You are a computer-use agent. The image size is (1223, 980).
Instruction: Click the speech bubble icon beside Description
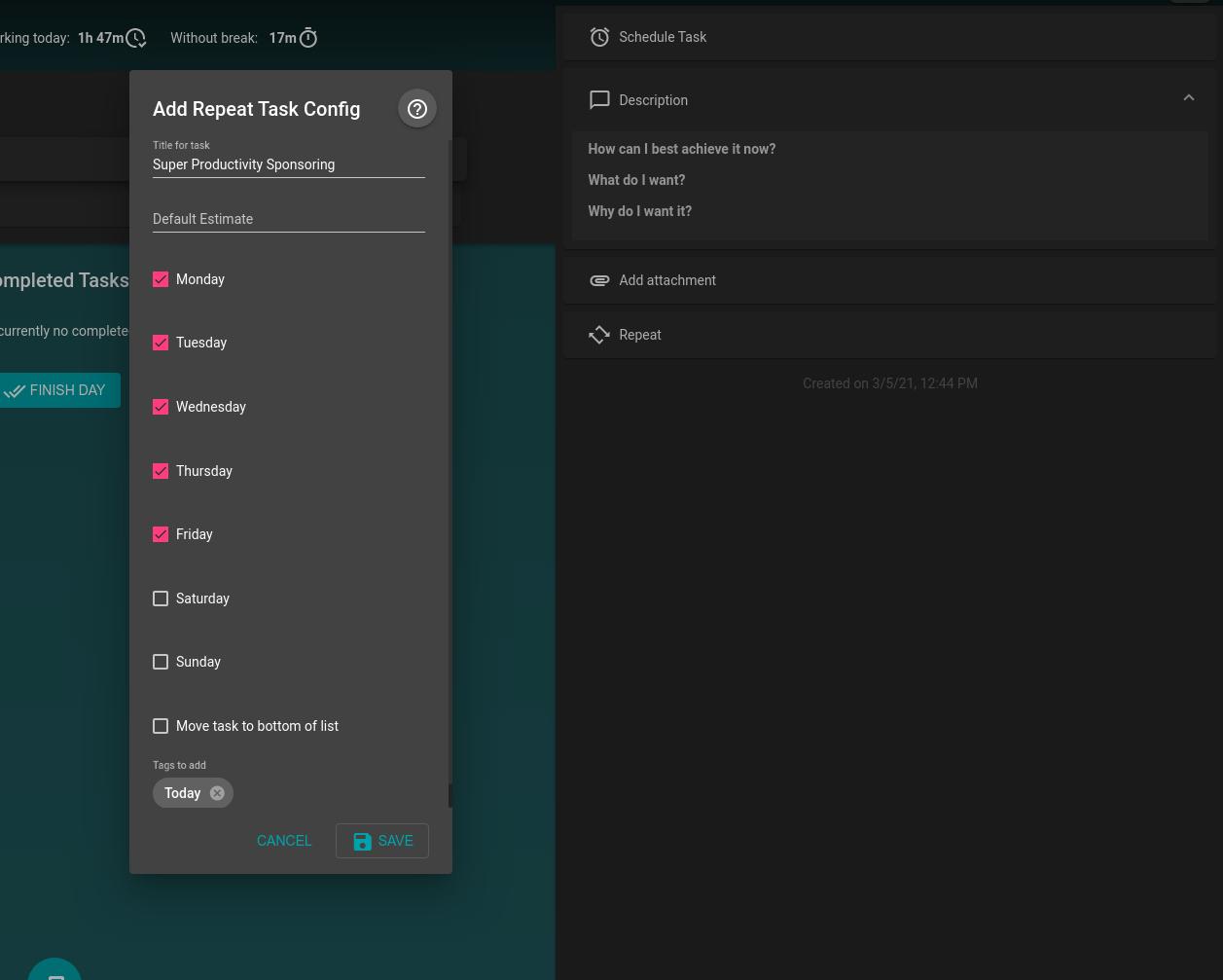click(x=599, y=99)
